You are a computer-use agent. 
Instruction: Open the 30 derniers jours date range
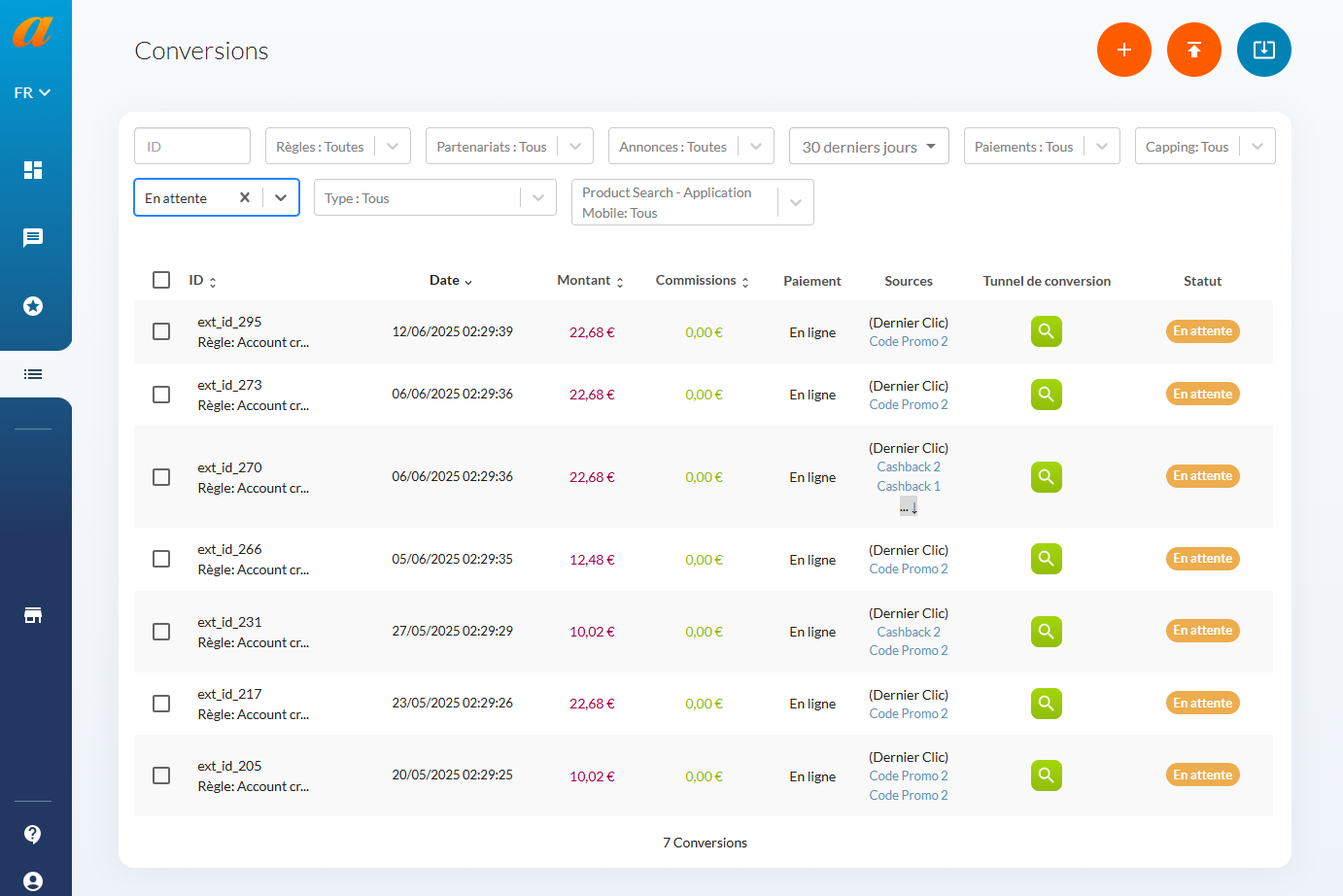click(x=869, y=146)
